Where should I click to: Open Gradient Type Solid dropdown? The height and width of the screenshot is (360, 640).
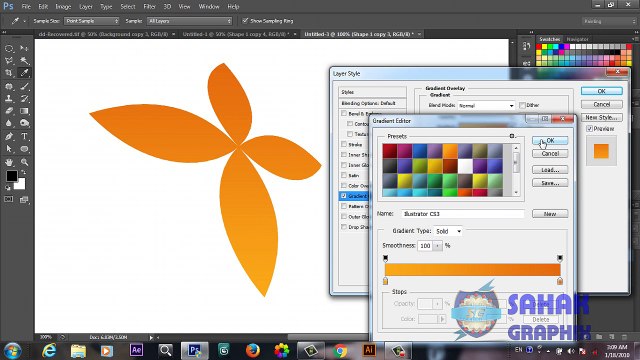[x=448, y=231]
